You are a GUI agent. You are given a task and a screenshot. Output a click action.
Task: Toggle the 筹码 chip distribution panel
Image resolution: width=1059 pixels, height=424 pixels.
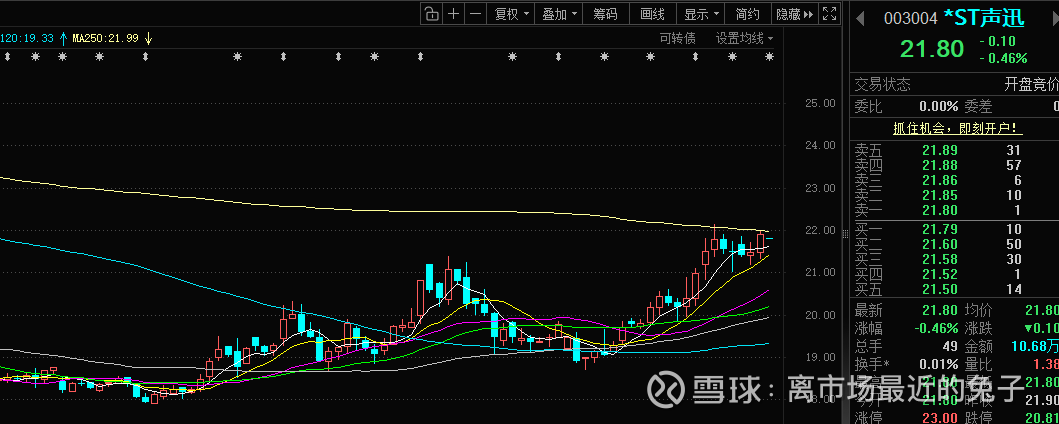coord(605,14)
